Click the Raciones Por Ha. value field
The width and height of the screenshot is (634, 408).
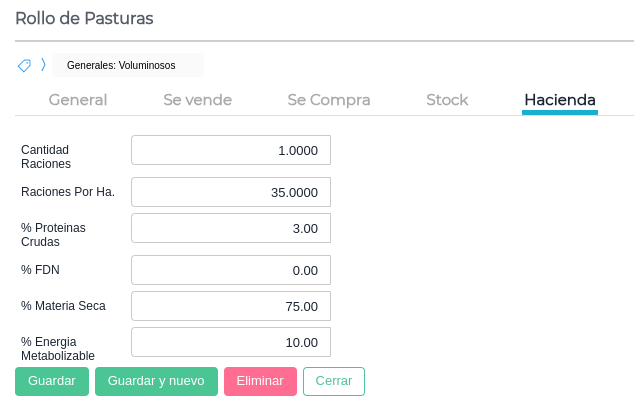click(x=231, y=192)
